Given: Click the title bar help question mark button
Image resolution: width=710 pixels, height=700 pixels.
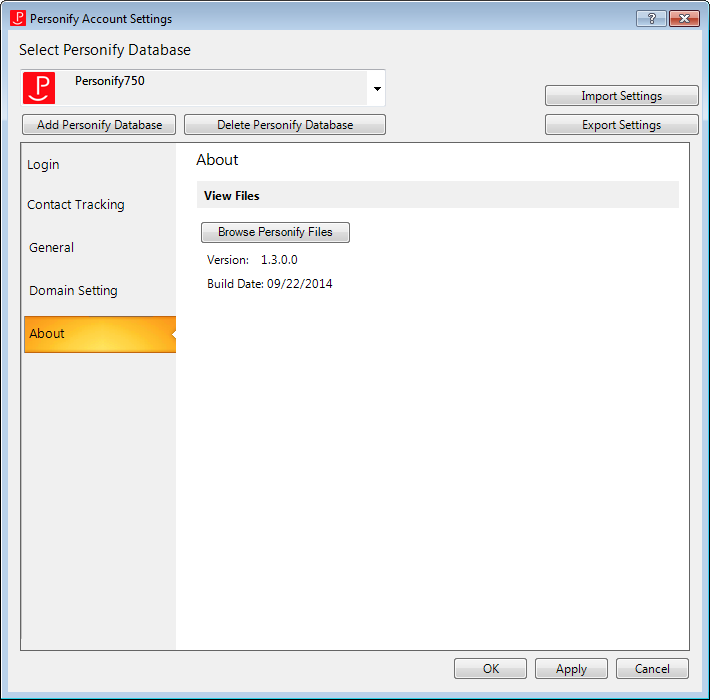Looking at the screenshot, I should pos(651,19).
